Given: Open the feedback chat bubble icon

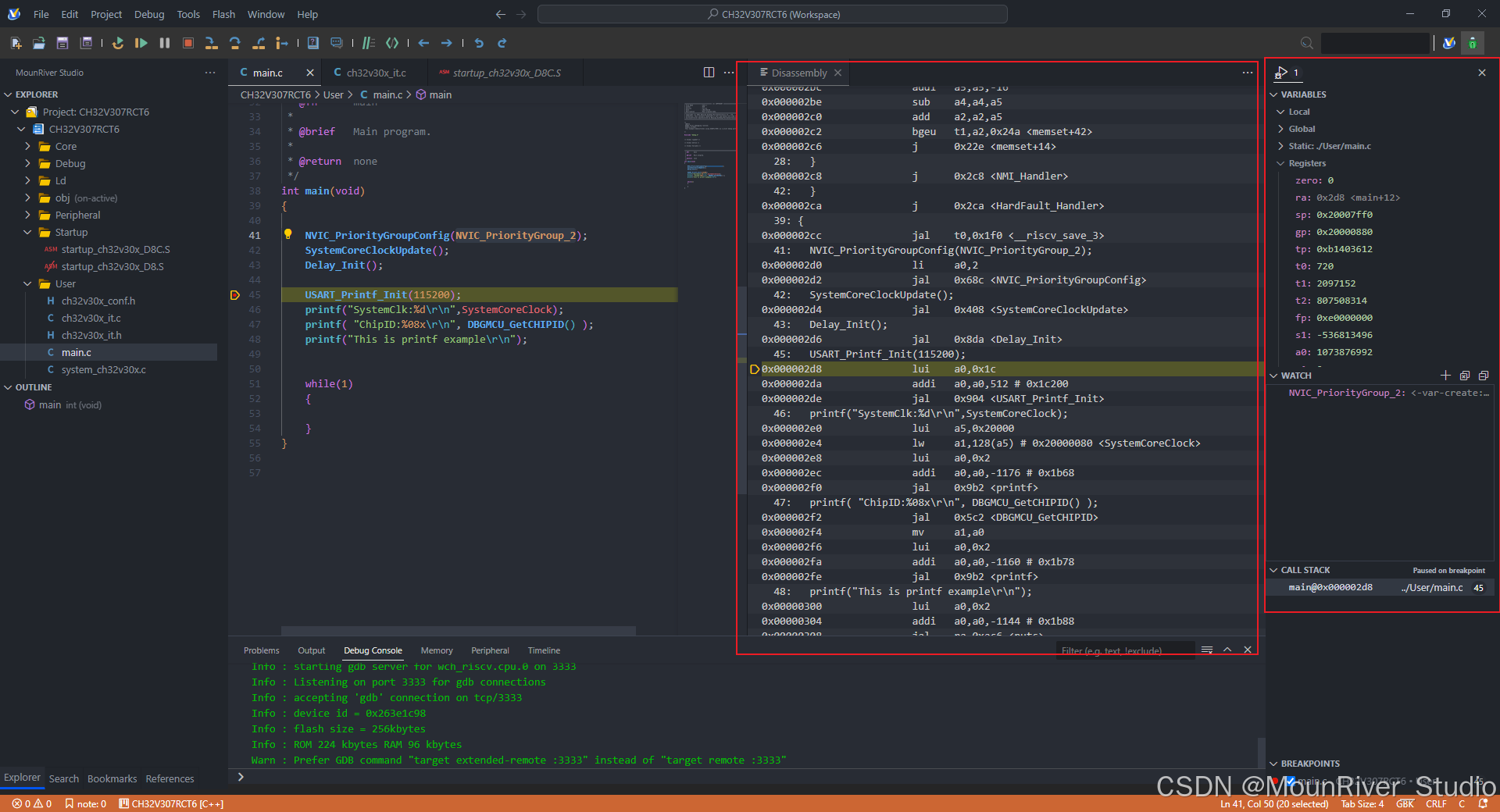Looking at the screenshot, I should (x=337, y=43).
